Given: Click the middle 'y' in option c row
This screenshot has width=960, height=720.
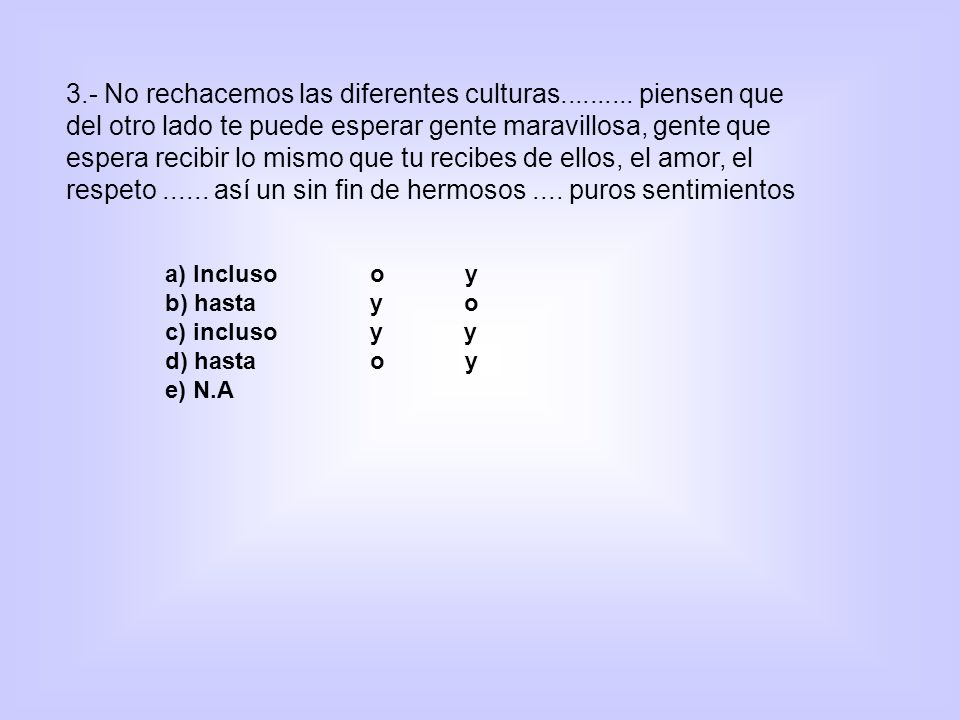Looking at the screenshot, I should tap(376, 334).
